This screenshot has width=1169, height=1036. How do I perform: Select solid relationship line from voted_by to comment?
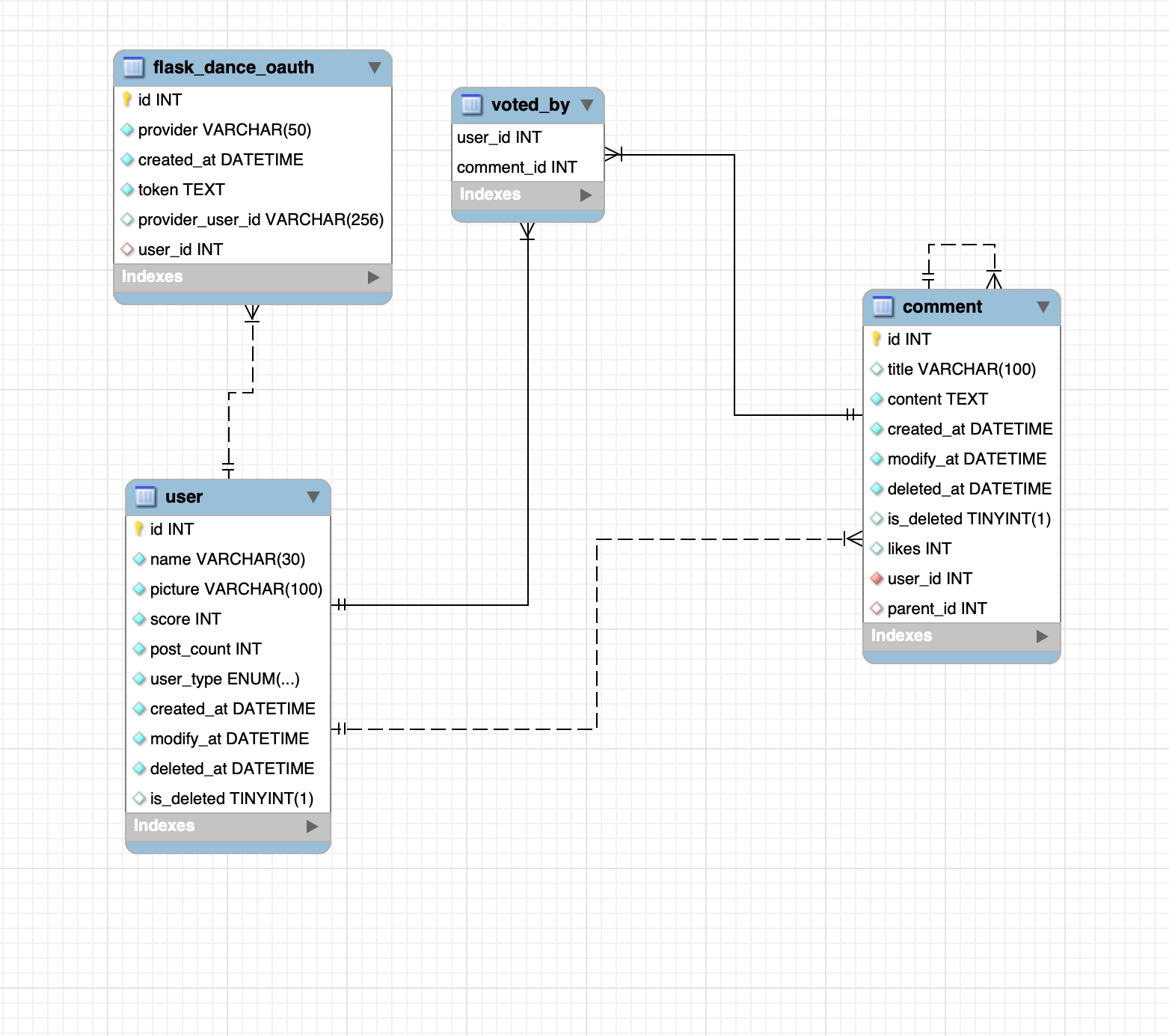(734, 284)
